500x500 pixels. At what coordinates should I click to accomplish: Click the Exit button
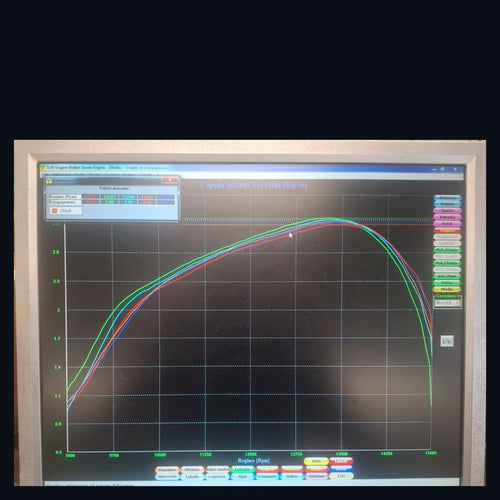point(341,476)
